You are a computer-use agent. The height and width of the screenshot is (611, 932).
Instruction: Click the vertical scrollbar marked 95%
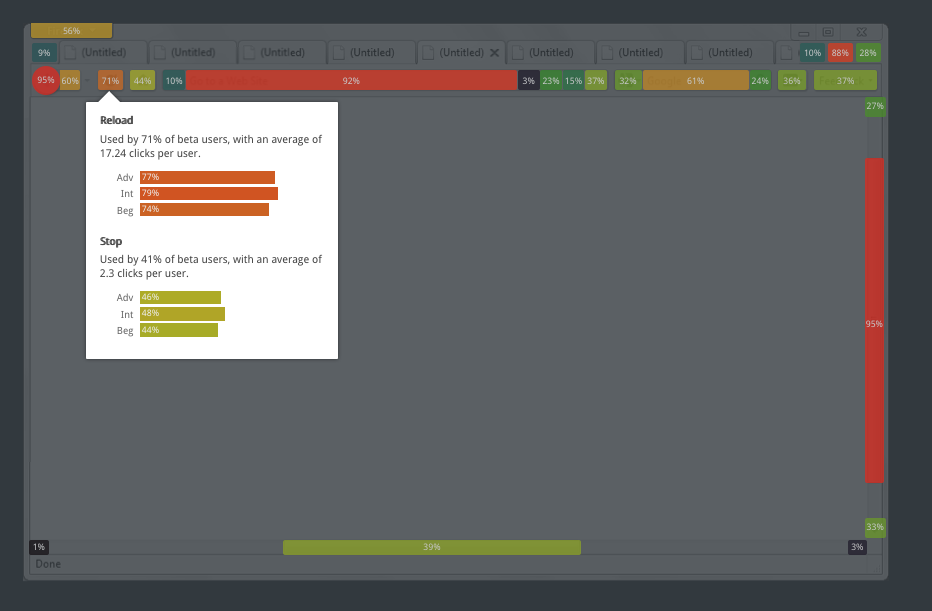[x=874, y=320]
